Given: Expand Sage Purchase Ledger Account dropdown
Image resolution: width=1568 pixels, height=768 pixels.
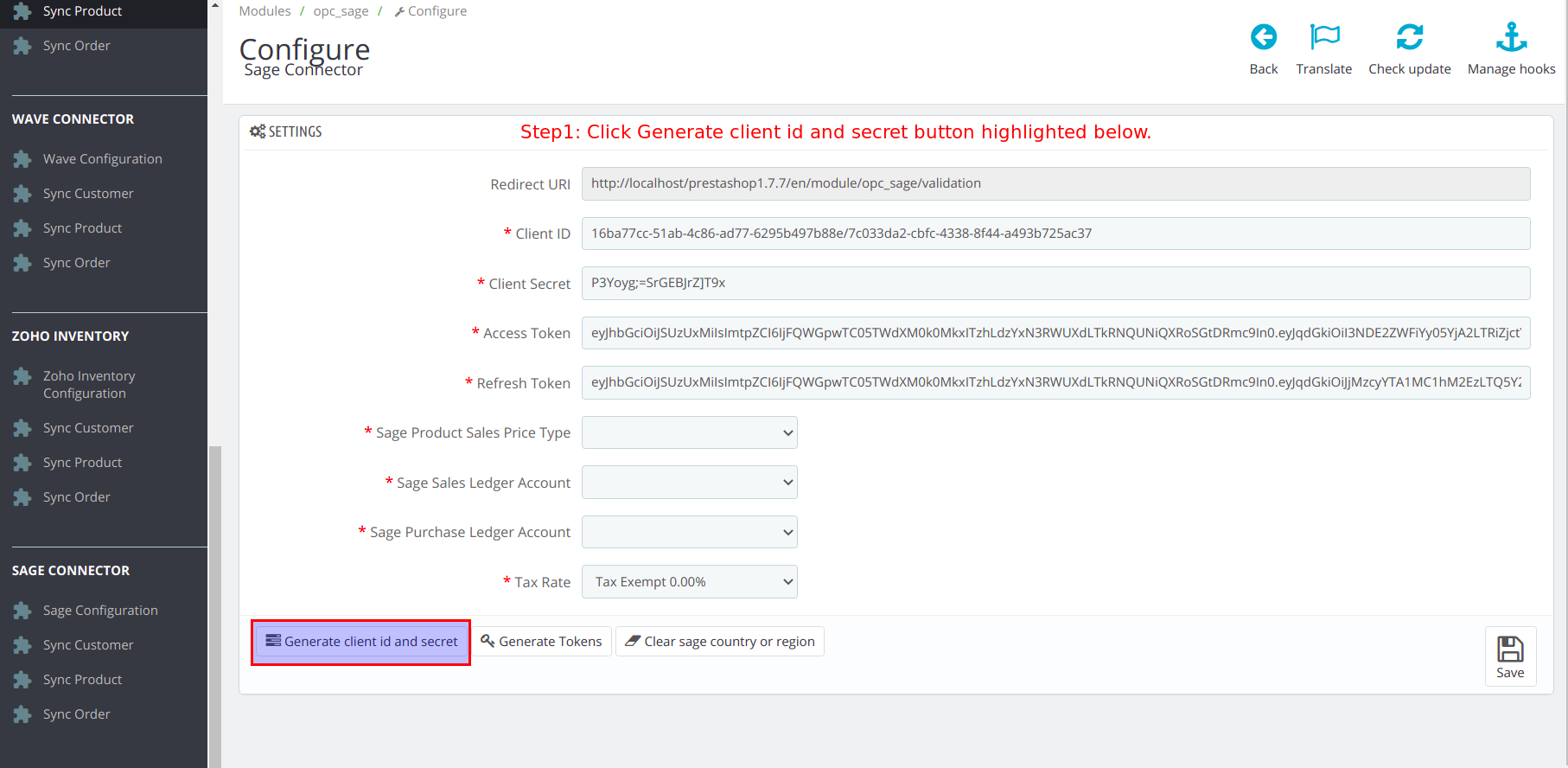Looking at the screenshot, I should click(x=689, y=532).
